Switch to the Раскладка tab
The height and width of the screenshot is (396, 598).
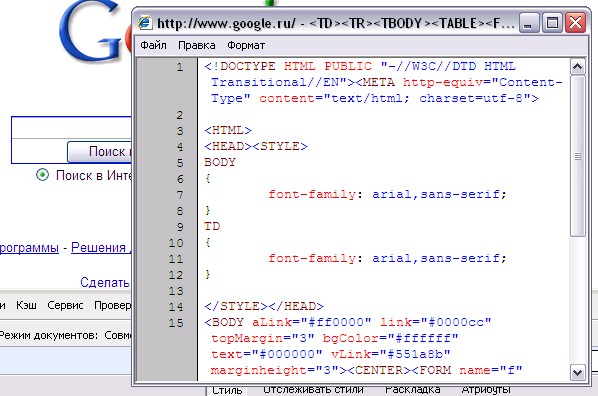pos(413,390)
